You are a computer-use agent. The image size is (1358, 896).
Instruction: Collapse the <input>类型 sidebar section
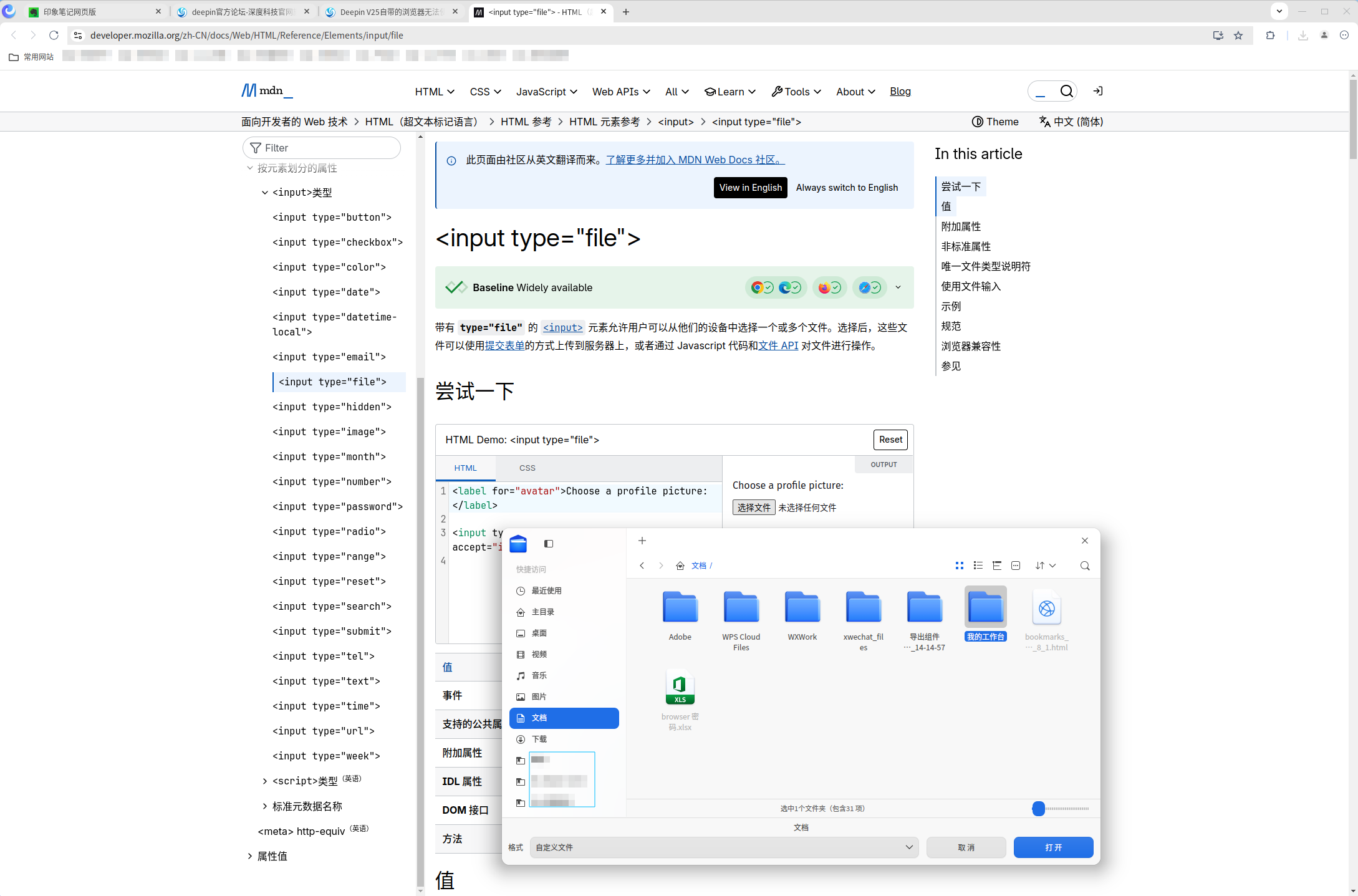(x=265, y=193)
